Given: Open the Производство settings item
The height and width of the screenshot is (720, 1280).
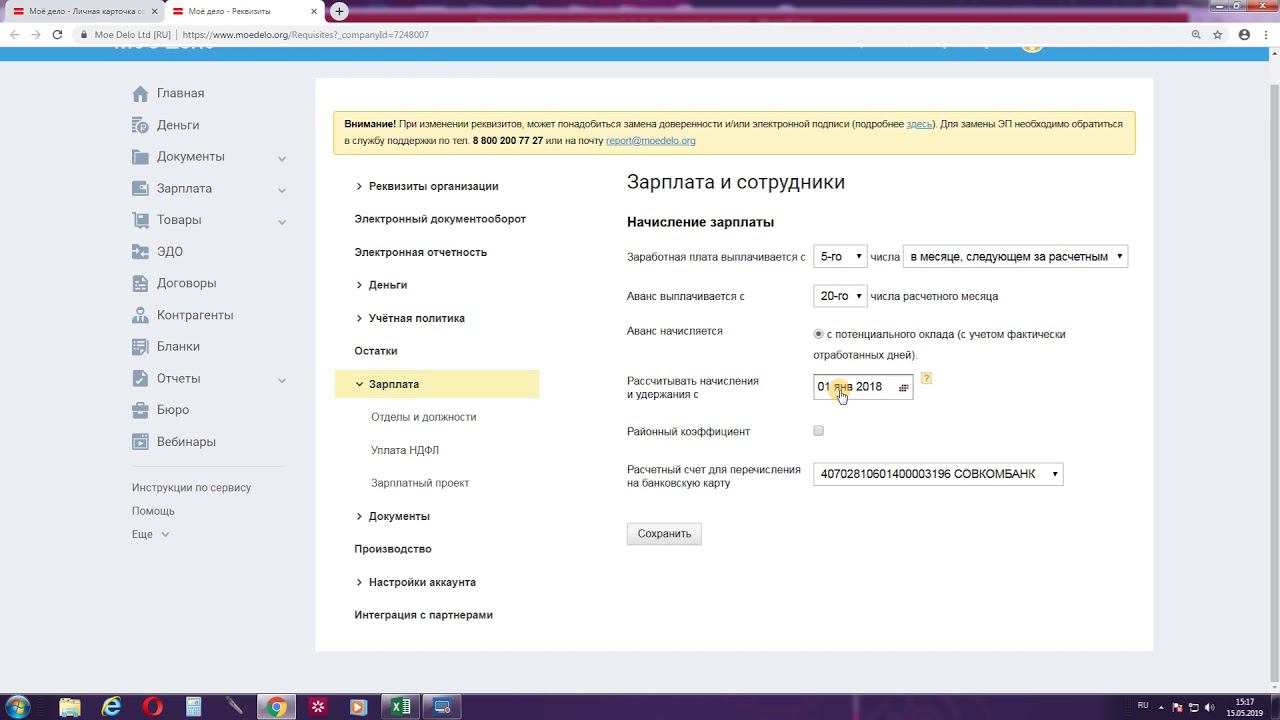Looking at the screenshot, I should pos(393,549).
